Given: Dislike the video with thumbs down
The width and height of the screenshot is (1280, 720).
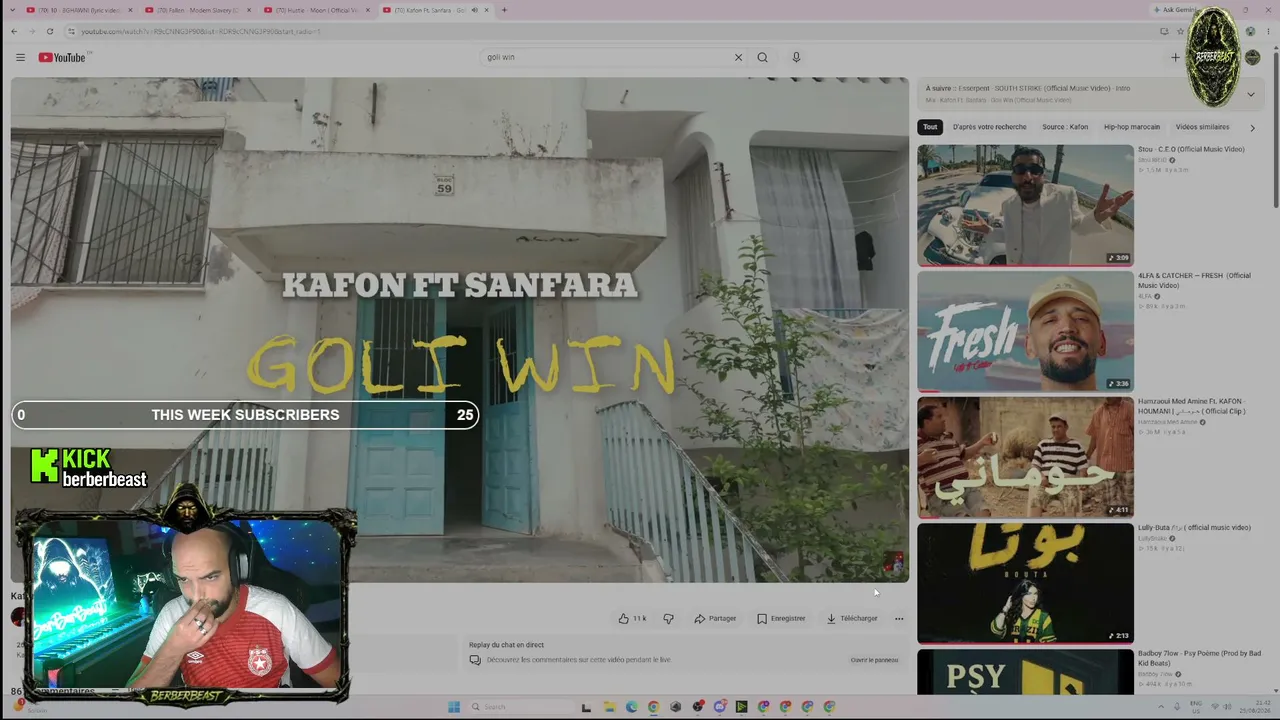Looking at the screenshot, I should [x=669, y=618].
